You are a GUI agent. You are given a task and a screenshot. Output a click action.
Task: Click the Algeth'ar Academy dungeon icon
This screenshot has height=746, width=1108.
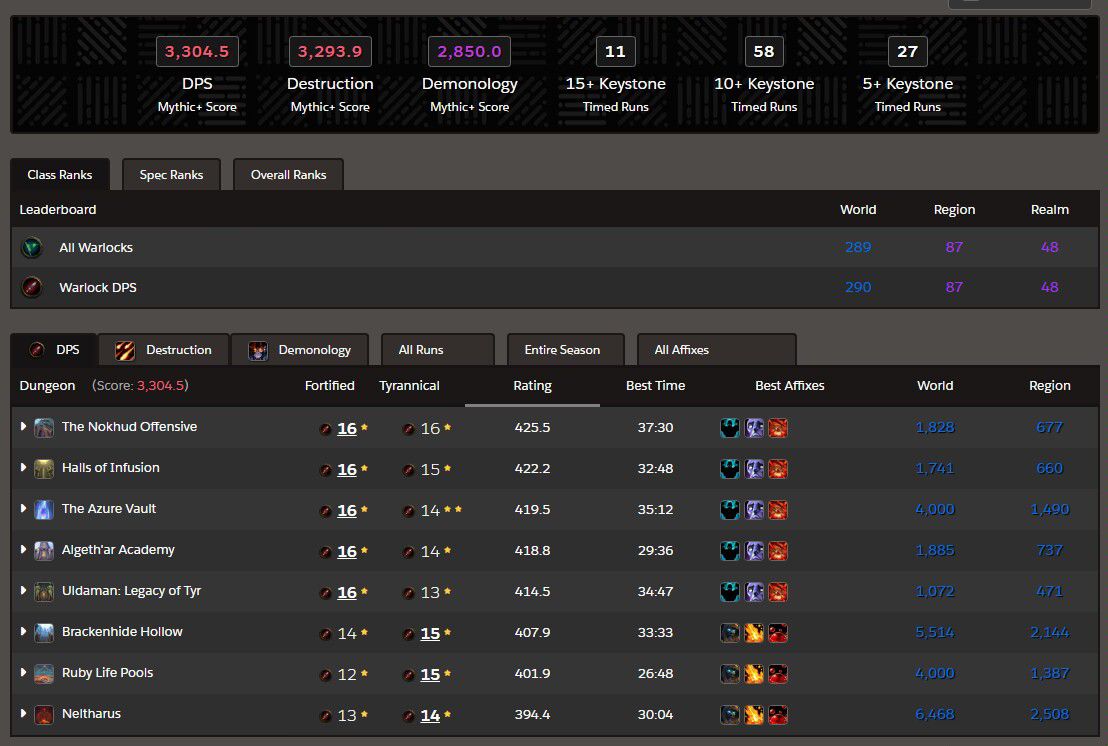pyautogui.click(x=44, y=550)
